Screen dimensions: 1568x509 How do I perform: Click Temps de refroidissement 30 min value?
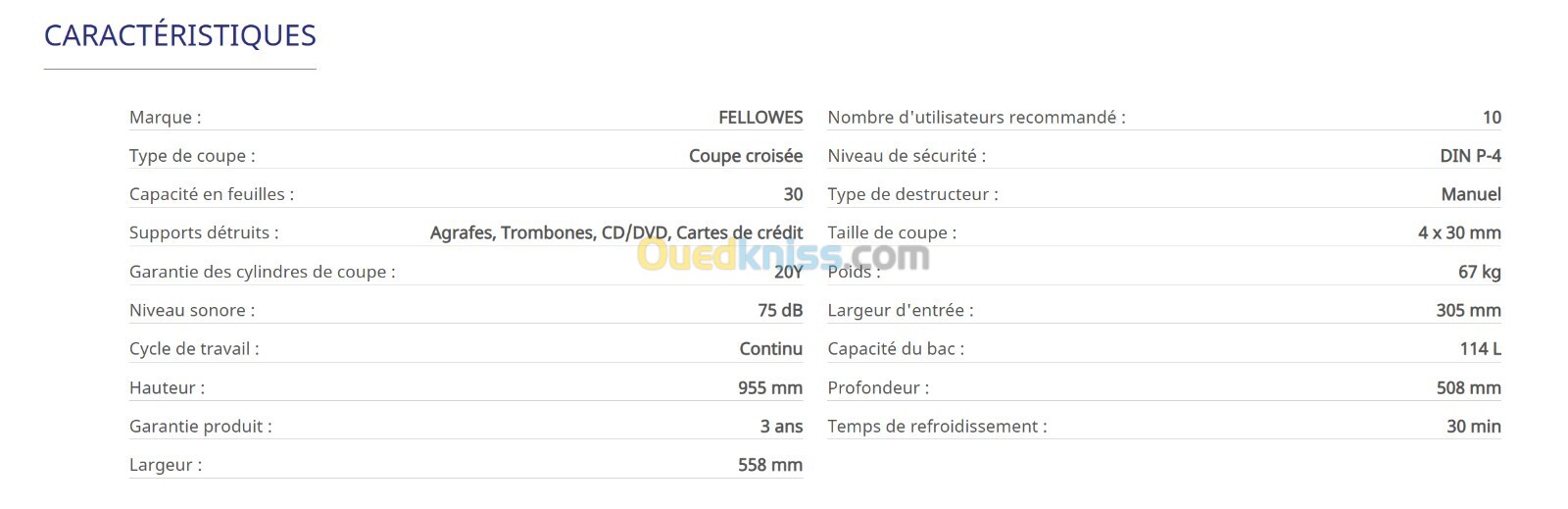[1474, 427]
